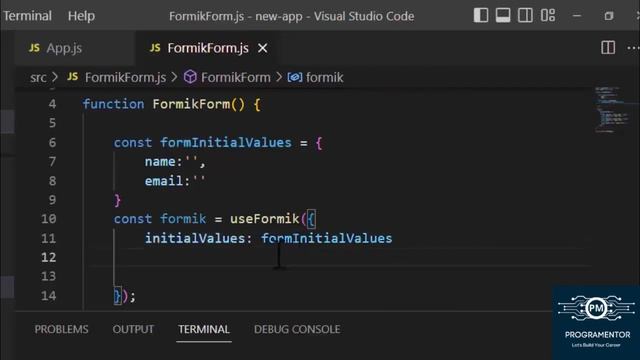Image resolution: width=640 pixels, height=360 pixels.
Task: Click 'formik' variable name on line 10
Action: click(x=183, y=219)
